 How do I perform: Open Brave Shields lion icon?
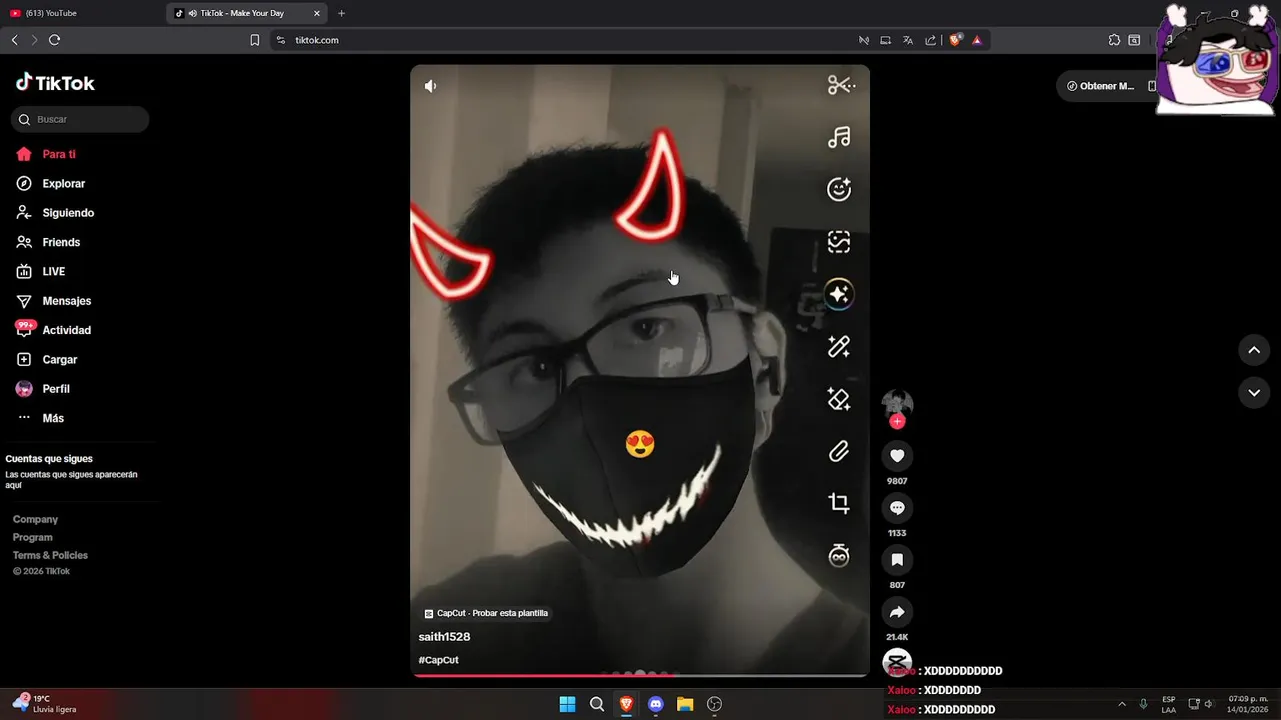coord(955,40)
